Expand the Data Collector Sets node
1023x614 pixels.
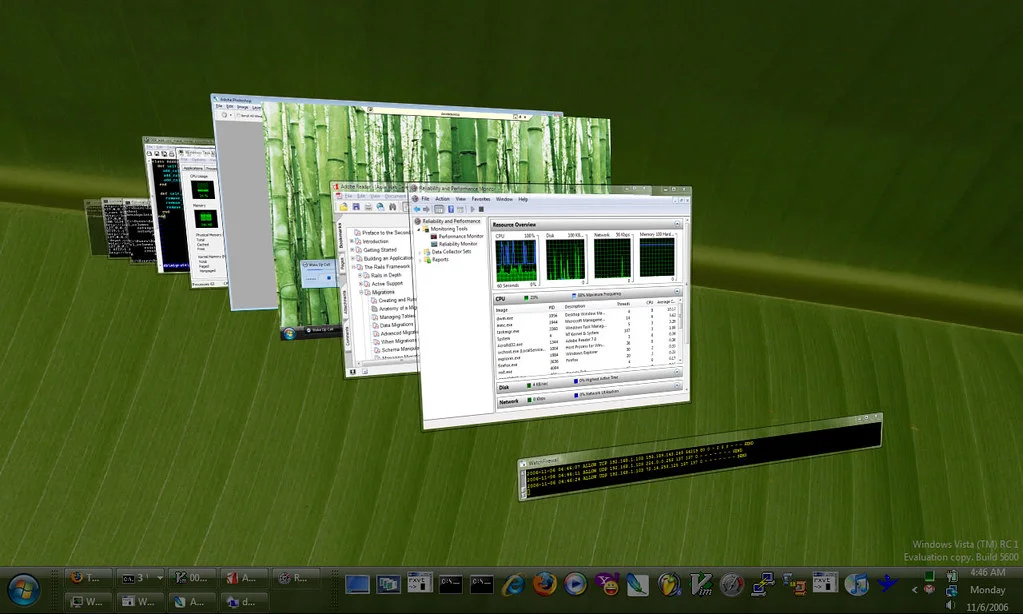(420, 252)
